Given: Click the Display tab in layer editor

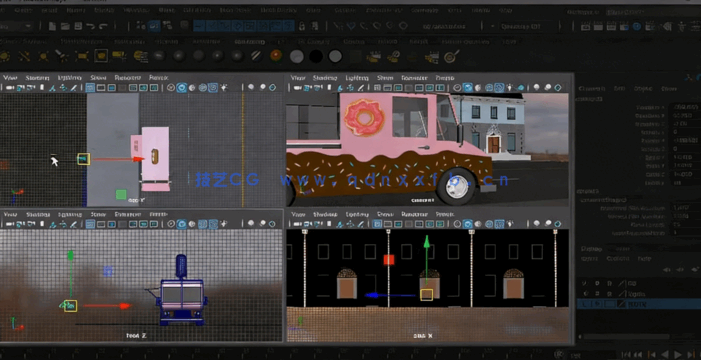Looking at the screenshot, I should click(590, 249).
